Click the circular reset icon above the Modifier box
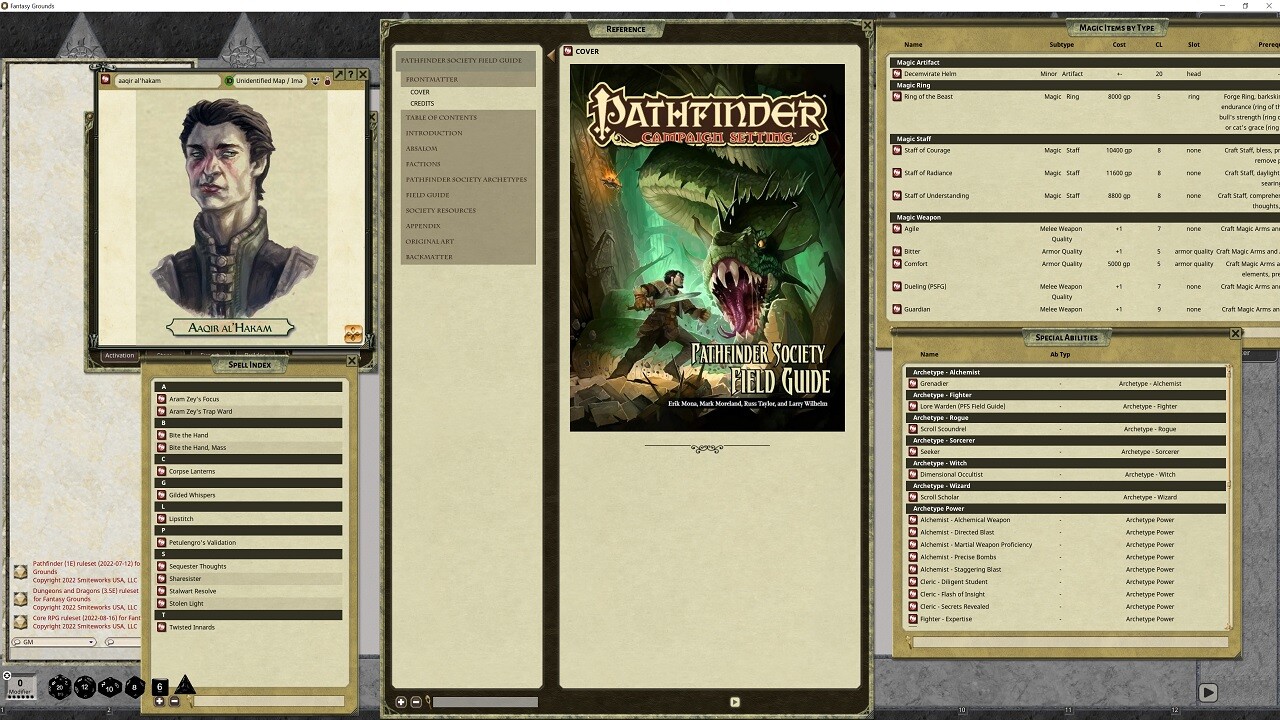 coord(5,674)
